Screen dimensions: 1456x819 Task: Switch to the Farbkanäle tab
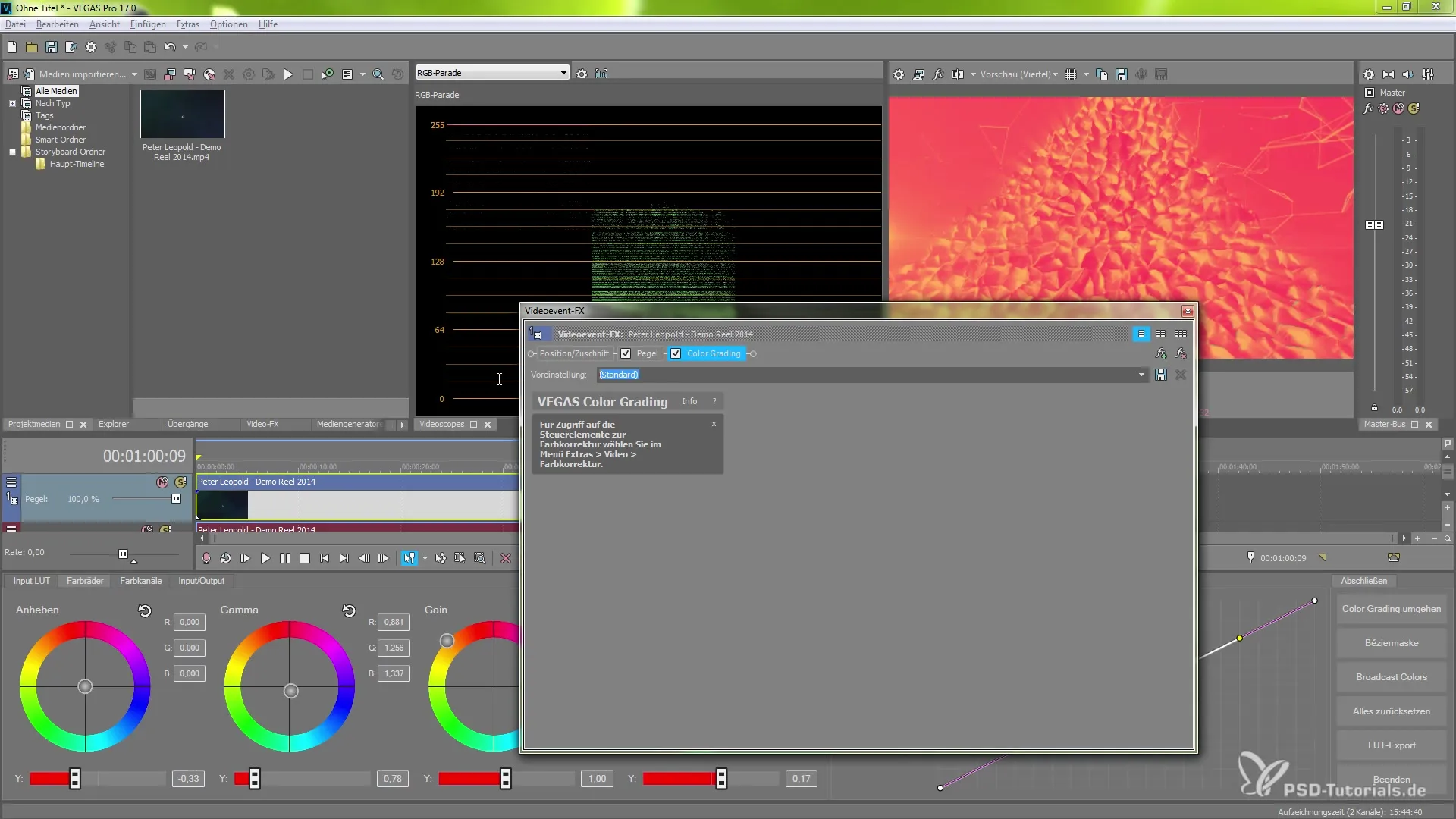140,581
